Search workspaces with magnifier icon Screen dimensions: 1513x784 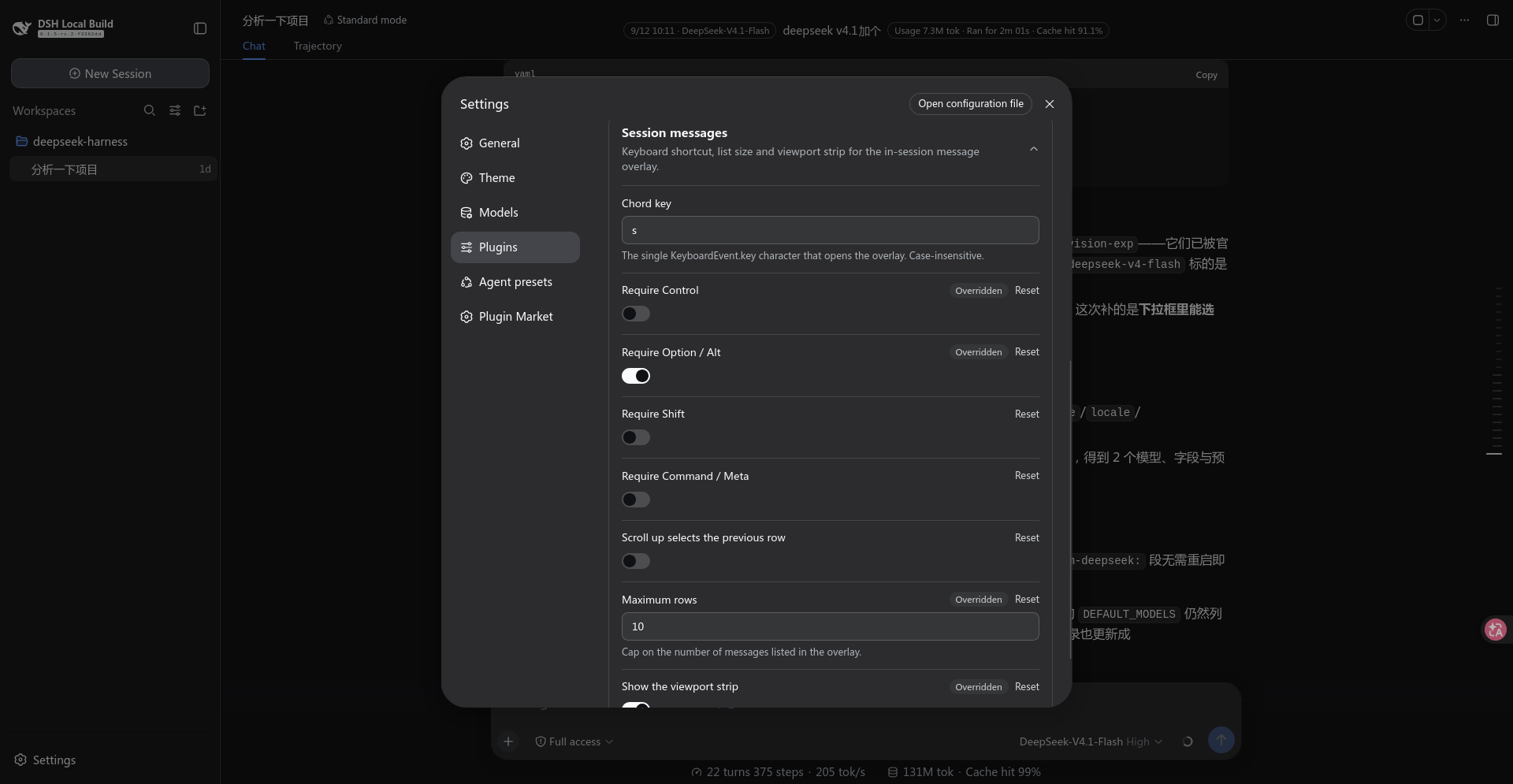click(x=150, y=110)
